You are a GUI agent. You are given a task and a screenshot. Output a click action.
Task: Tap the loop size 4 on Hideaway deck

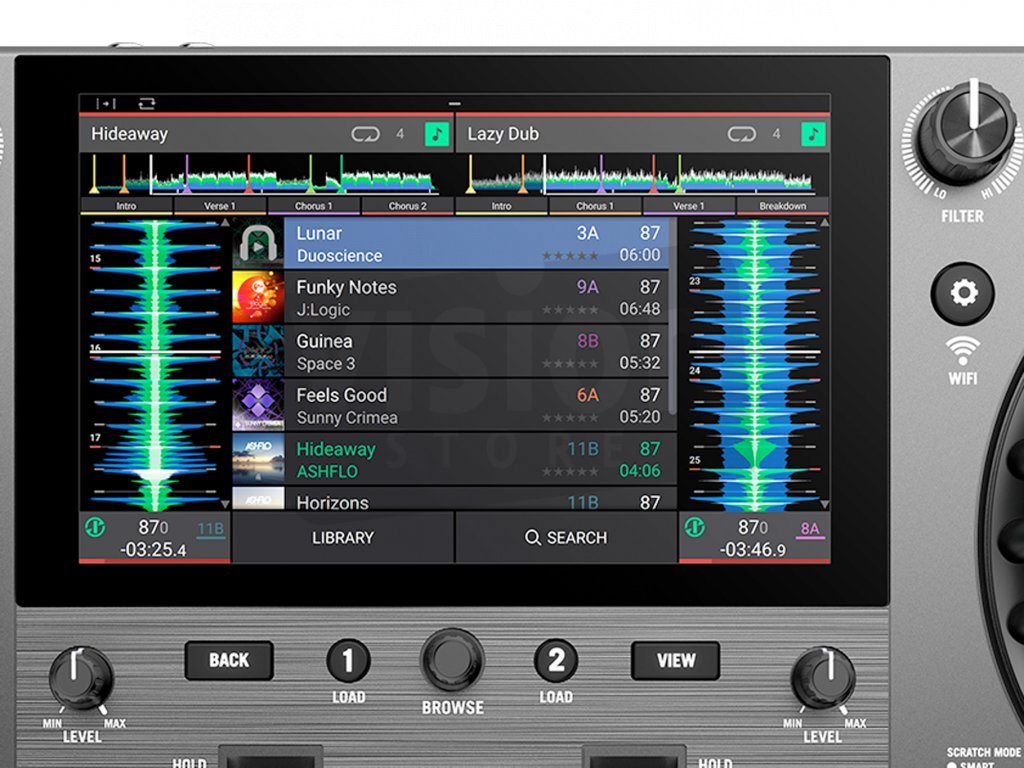point(400,134)
